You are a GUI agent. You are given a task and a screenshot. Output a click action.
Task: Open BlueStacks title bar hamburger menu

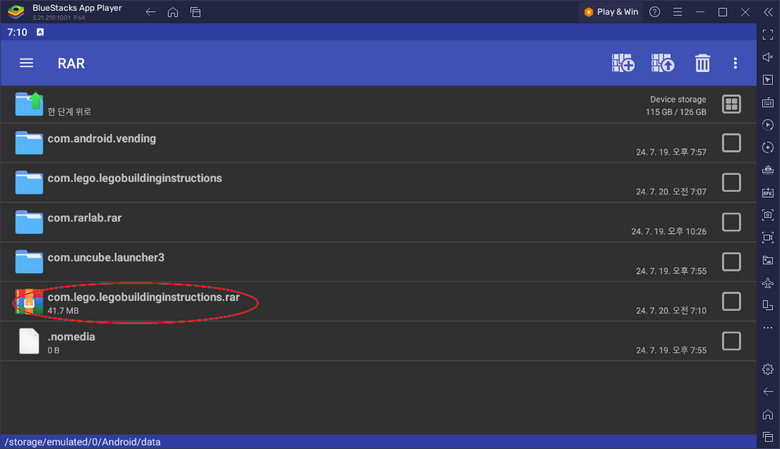678,12
